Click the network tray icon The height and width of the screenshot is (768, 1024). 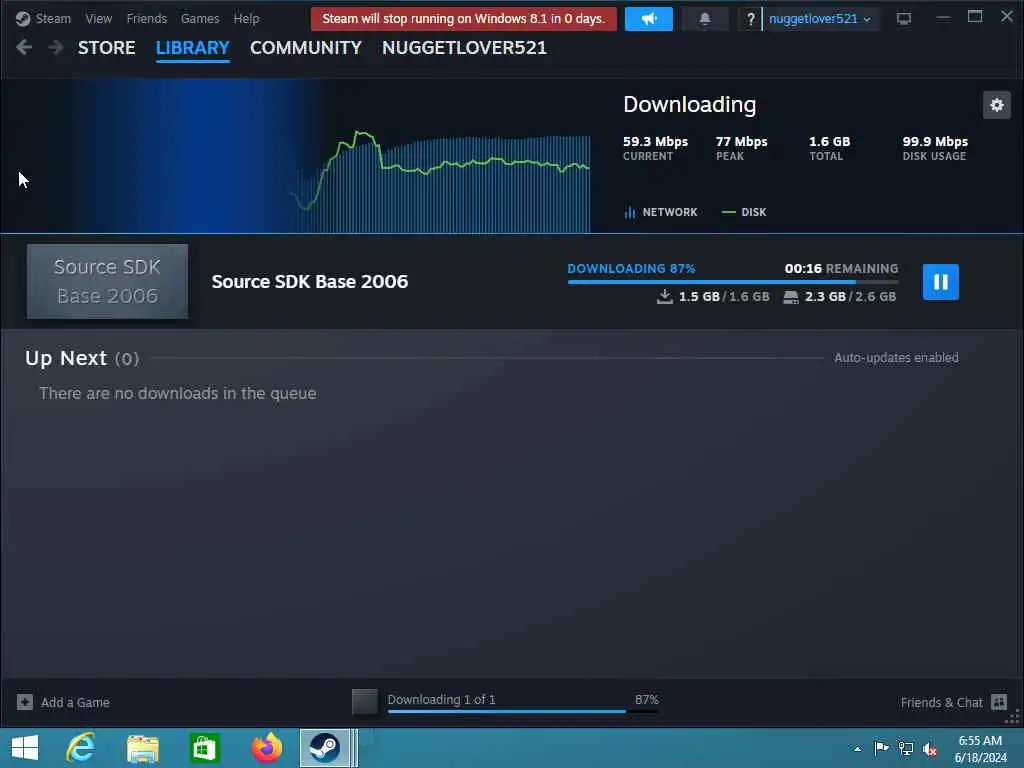click(906, 749)
